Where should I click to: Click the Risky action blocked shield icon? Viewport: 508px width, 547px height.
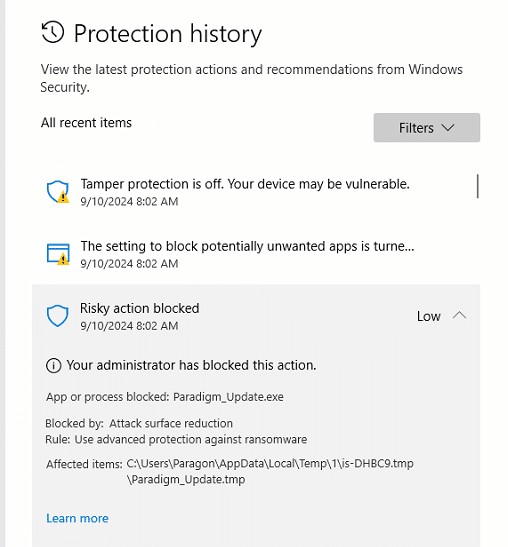coord(58,316)
